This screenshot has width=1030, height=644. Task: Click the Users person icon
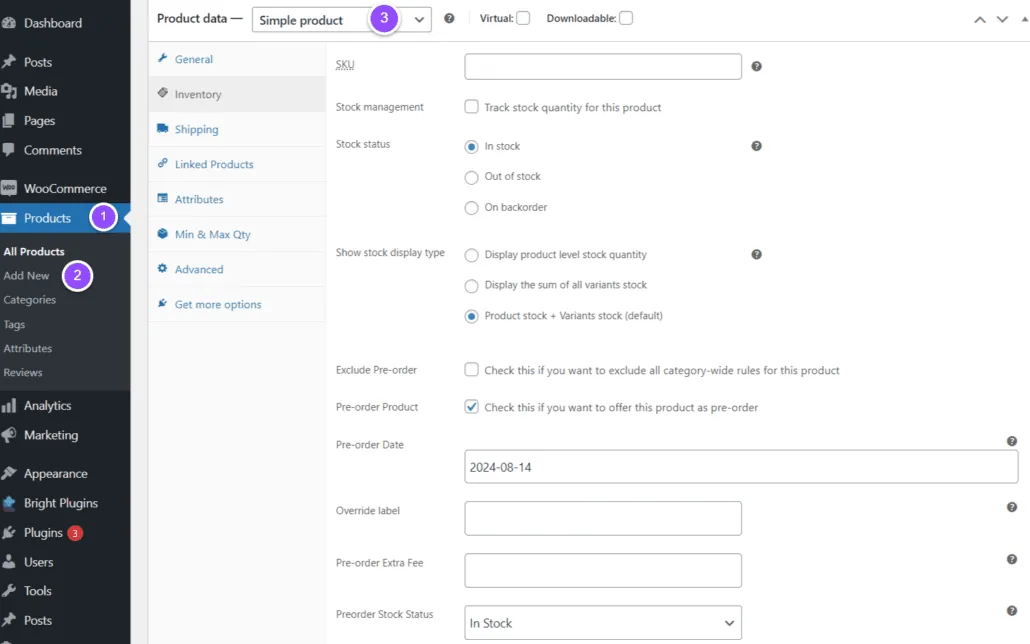tap(9, 562)
